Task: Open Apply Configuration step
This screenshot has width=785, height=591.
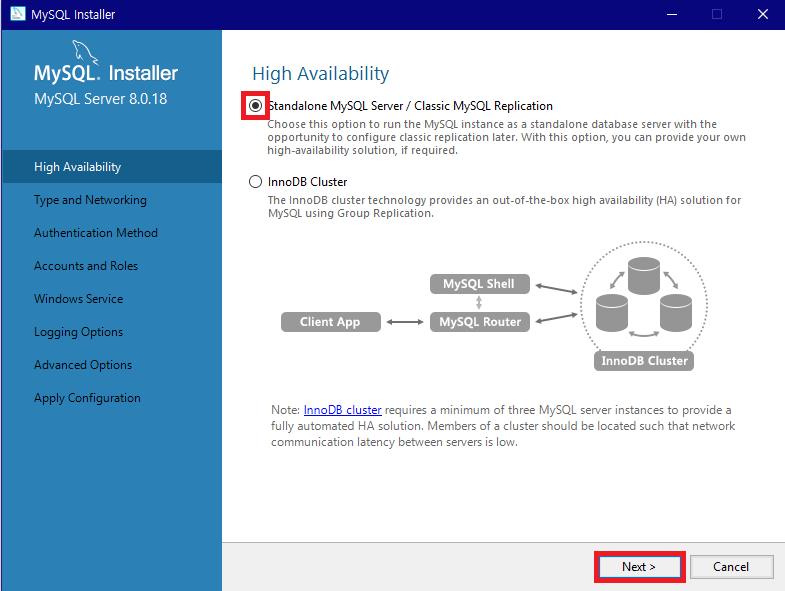Action: (87, 398)
